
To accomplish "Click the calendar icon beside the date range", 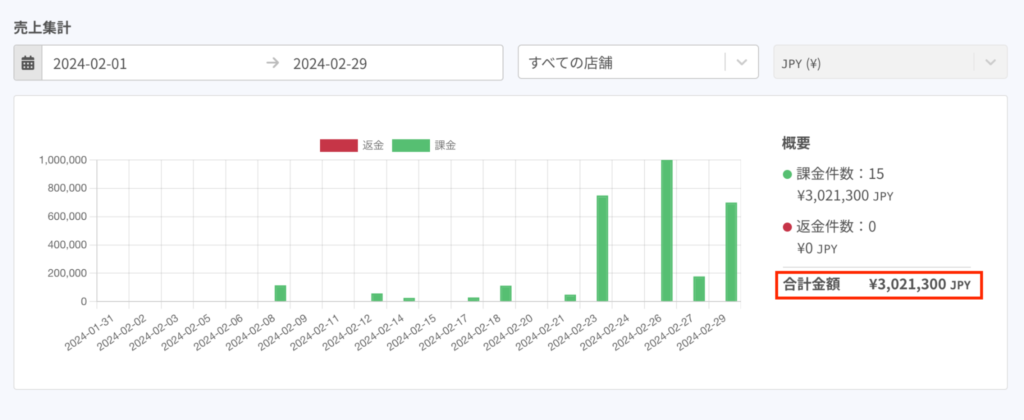I will 28,63.
